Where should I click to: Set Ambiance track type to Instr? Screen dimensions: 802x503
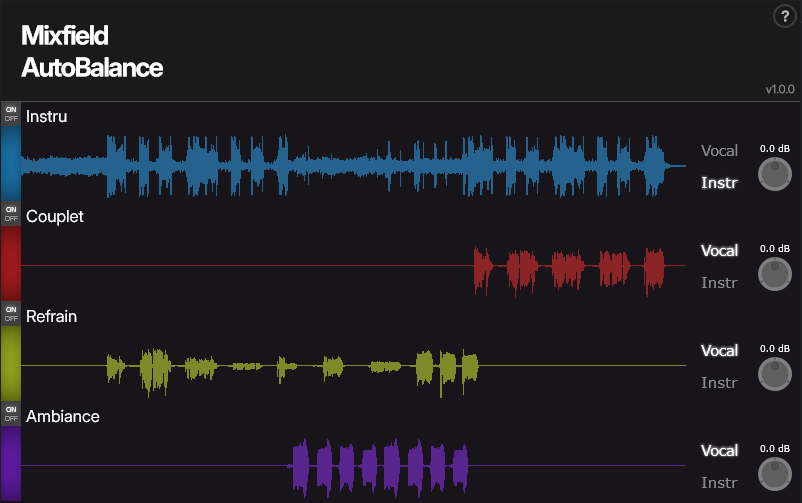point(719,483)
